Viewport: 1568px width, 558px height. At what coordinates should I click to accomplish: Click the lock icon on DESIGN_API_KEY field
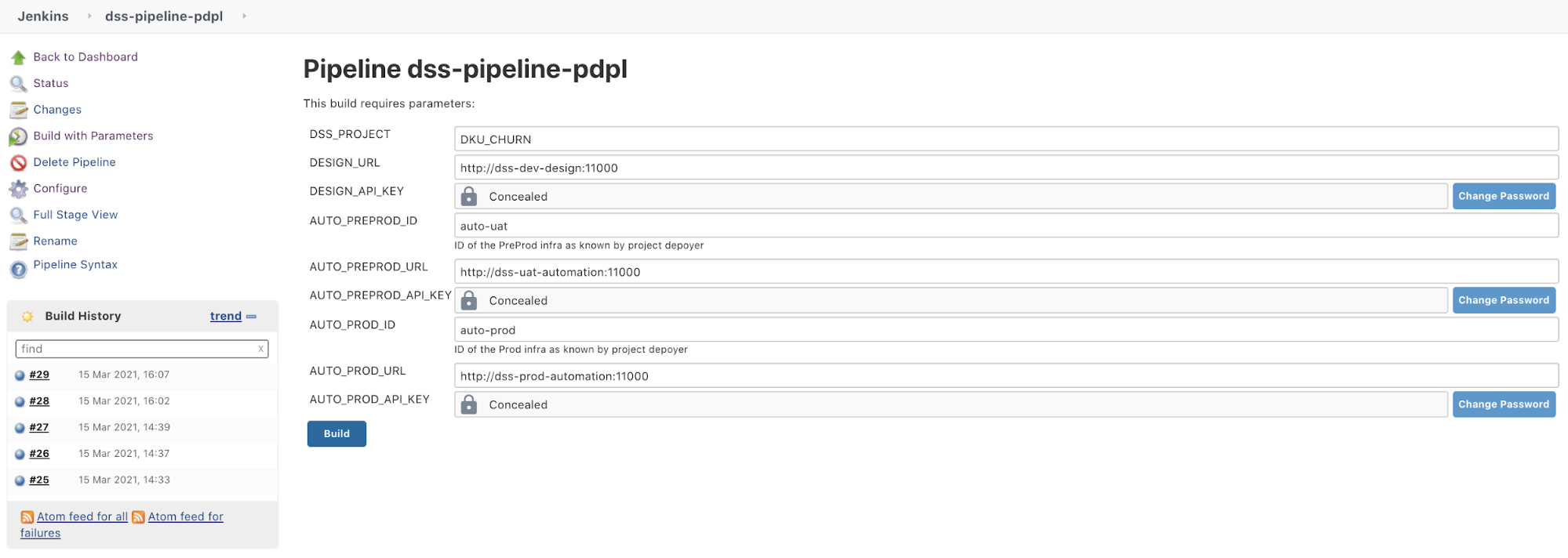[471, 195]
